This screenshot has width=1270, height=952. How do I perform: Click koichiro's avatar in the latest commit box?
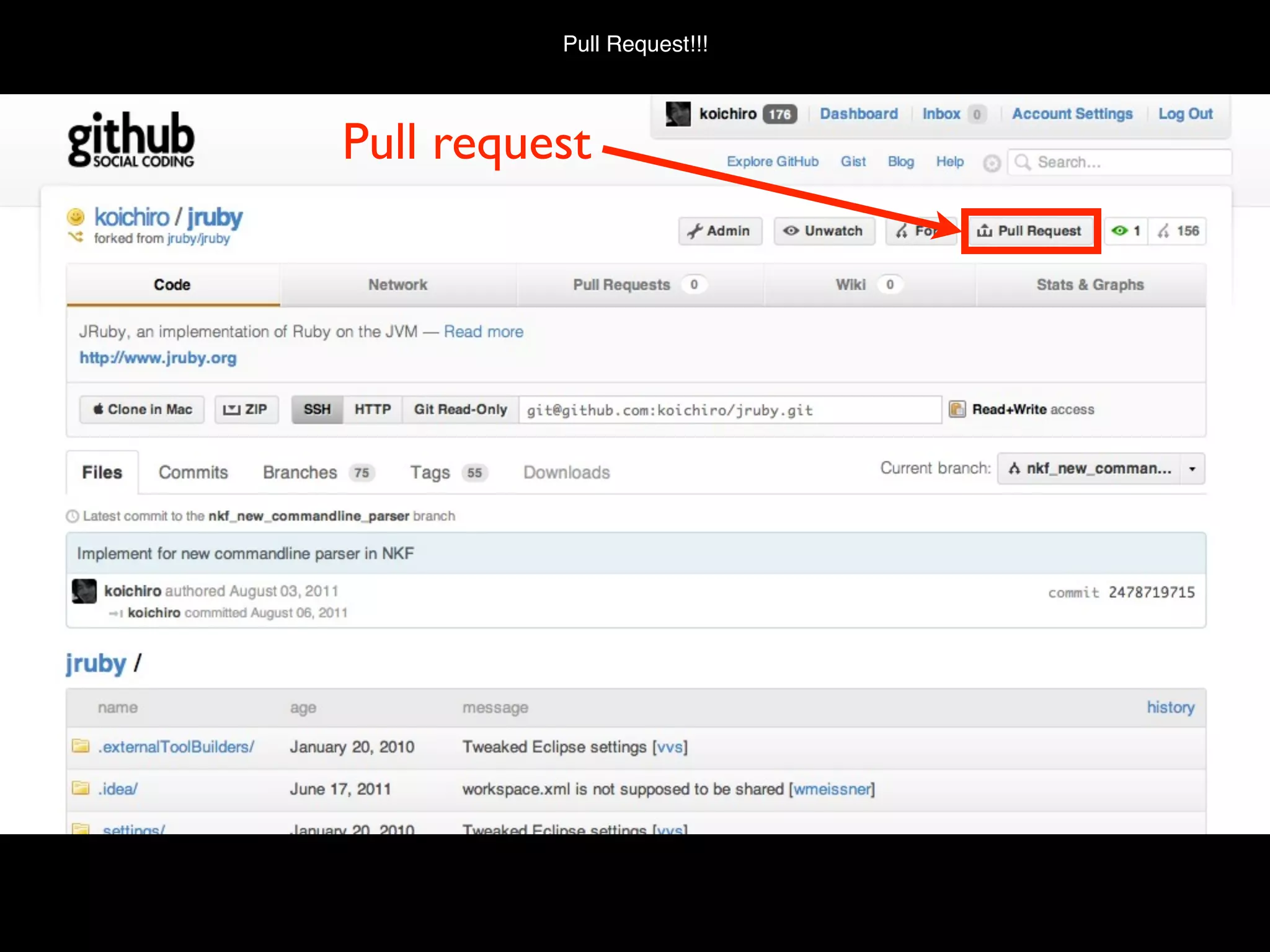tap(84, 591)
